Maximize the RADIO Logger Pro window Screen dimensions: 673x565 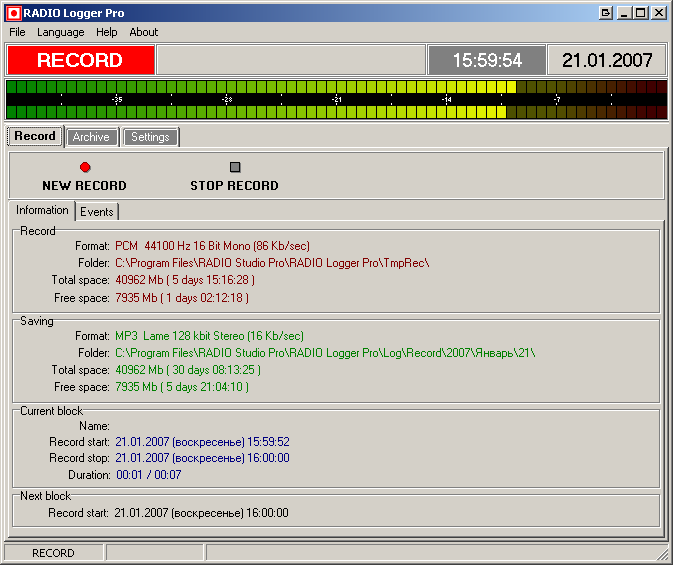point(640,13)
